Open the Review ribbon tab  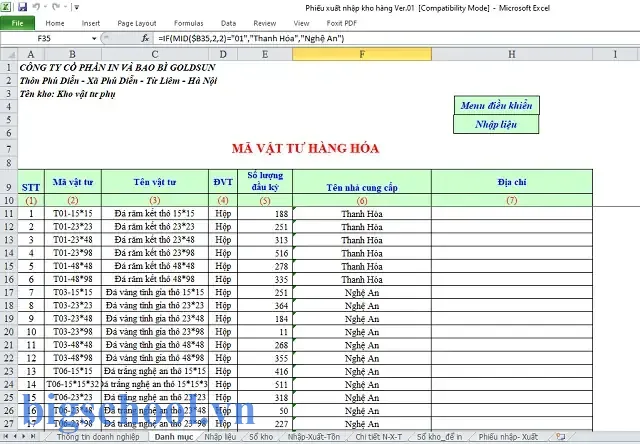[x=264, y=23]
